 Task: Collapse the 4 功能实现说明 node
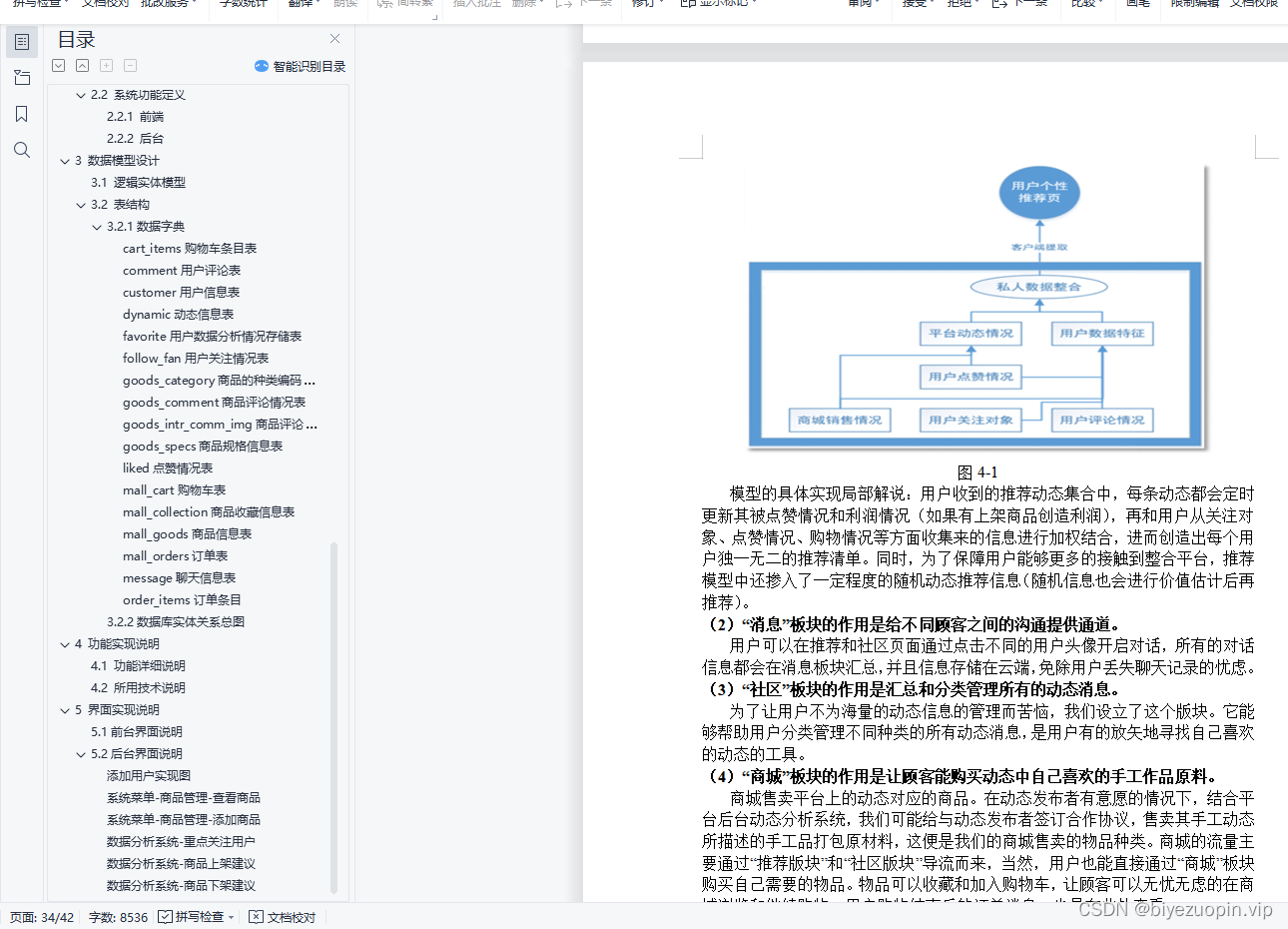tap(65, 644)
